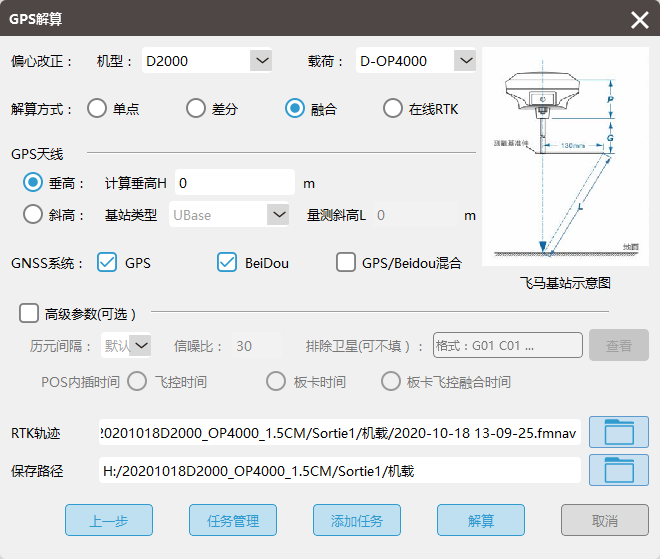The width and height of the screenshot is (660, 559).
Task: Browse for the 保存路径 folder with folder icon
Action: [x=618, y=470]
